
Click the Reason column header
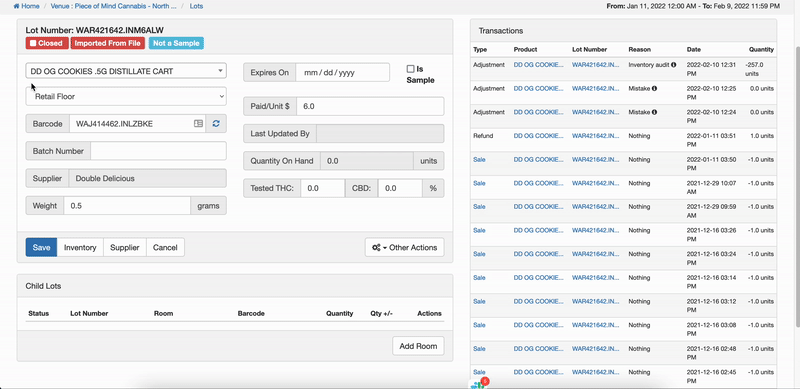639,50
